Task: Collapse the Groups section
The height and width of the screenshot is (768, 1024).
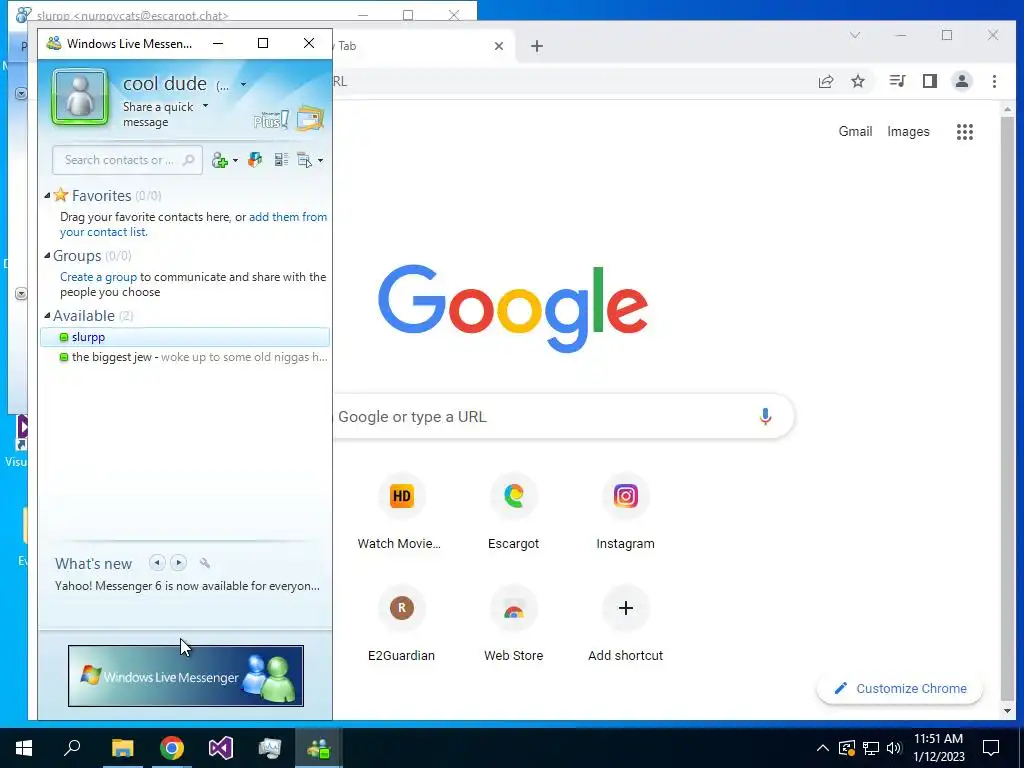Action: click(x=47, y=255)
